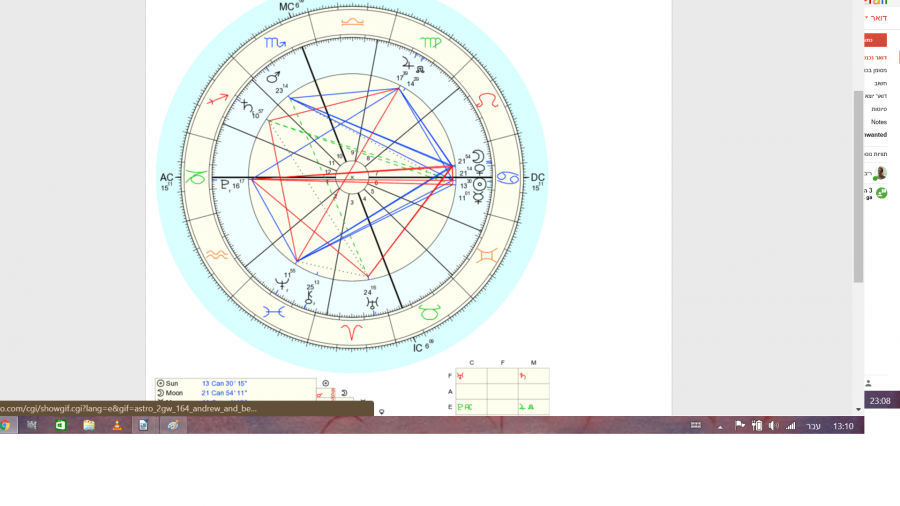Click the DC descendant label
The width and height of the screenshot is (900, 506).
tap(538, 177)
